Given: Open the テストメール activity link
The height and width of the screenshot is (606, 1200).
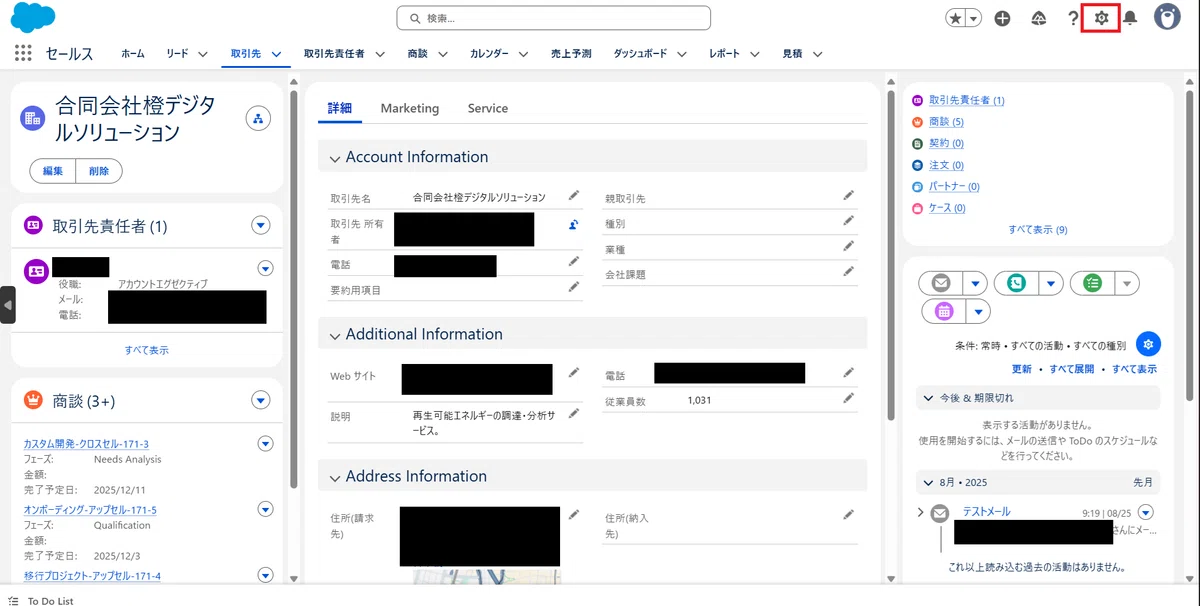Looking at the screenshot, I should (x=986, y=511).
